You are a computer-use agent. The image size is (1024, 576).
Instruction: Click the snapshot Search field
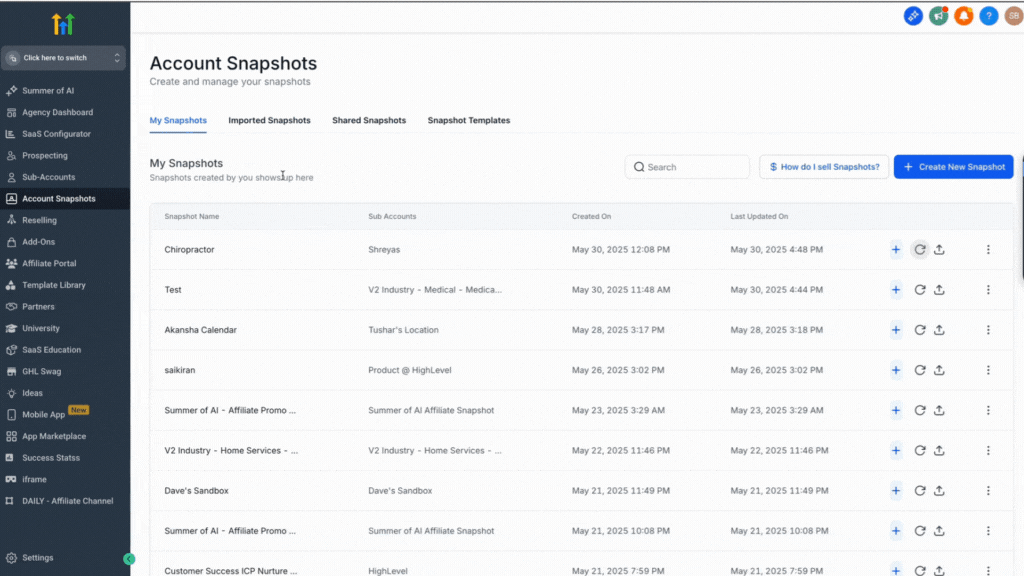click(x=687, y=167)
